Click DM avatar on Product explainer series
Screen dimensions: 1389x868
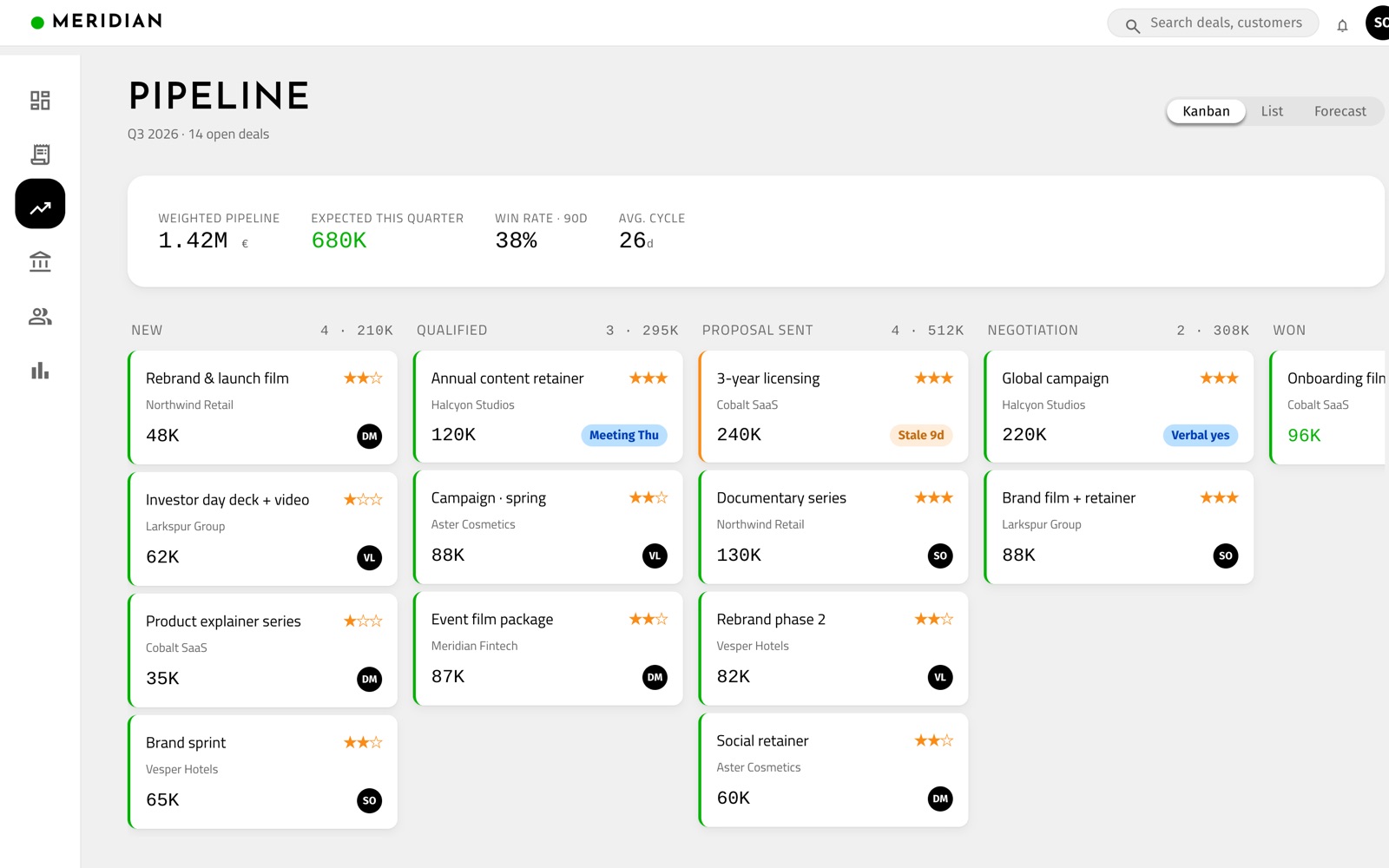(x=370, y=679)
